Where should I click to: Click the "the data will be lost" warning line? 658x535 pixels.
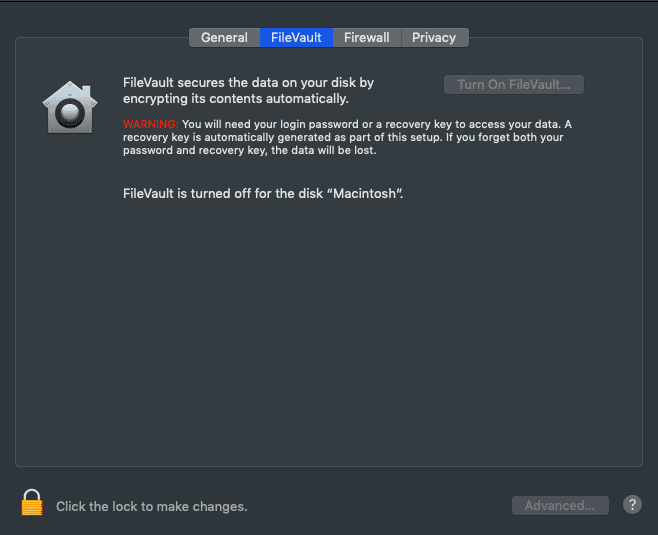tap(249, 150)
